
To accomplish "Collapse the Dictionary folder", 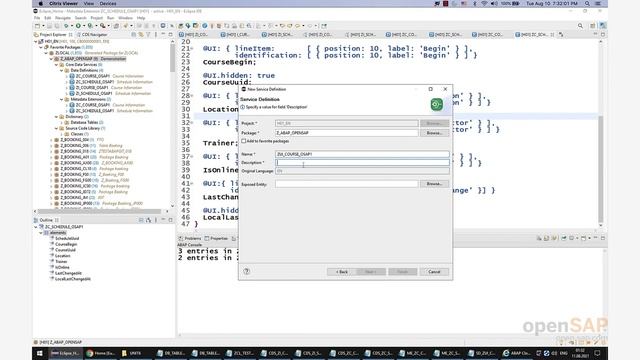I will click(x=57, y=117).
